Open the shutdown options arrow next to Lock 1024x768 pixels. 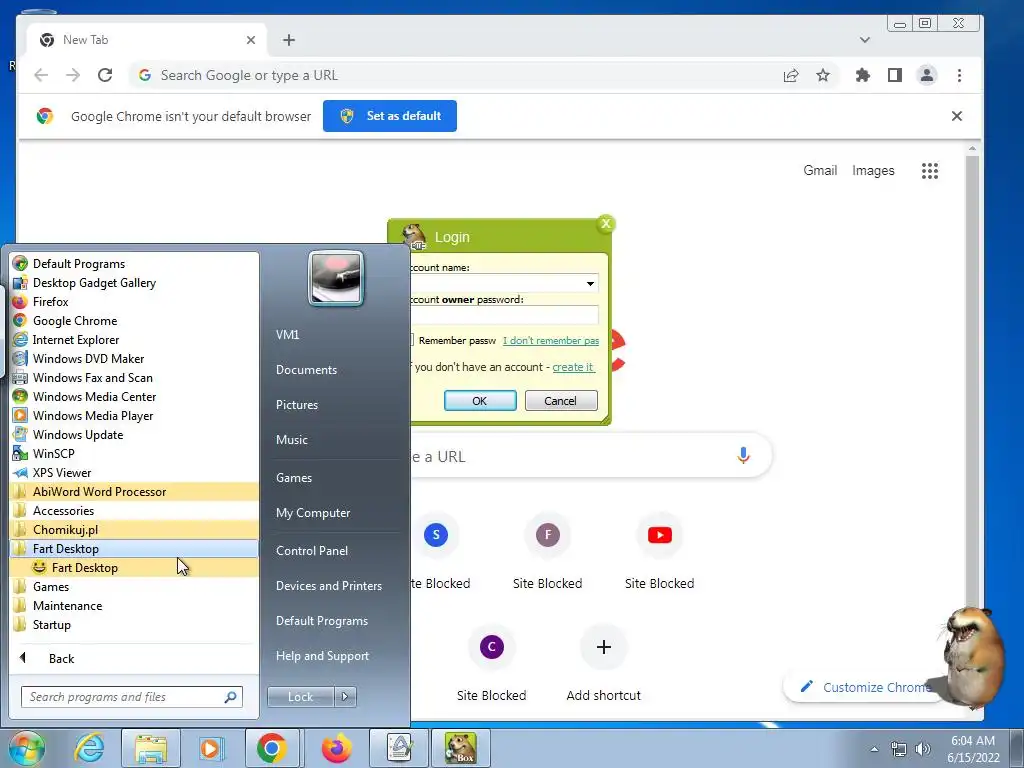coord(345,697)
